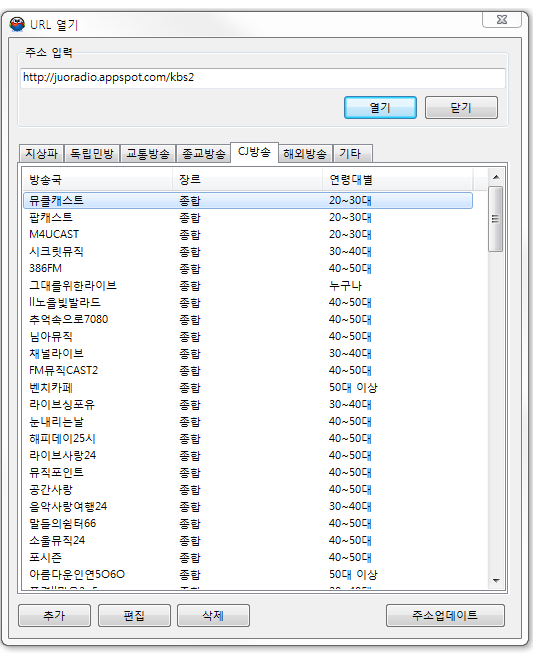Click the 닫기 button
535x660 pixels.
pyautogui.click(x=461, y=108)
